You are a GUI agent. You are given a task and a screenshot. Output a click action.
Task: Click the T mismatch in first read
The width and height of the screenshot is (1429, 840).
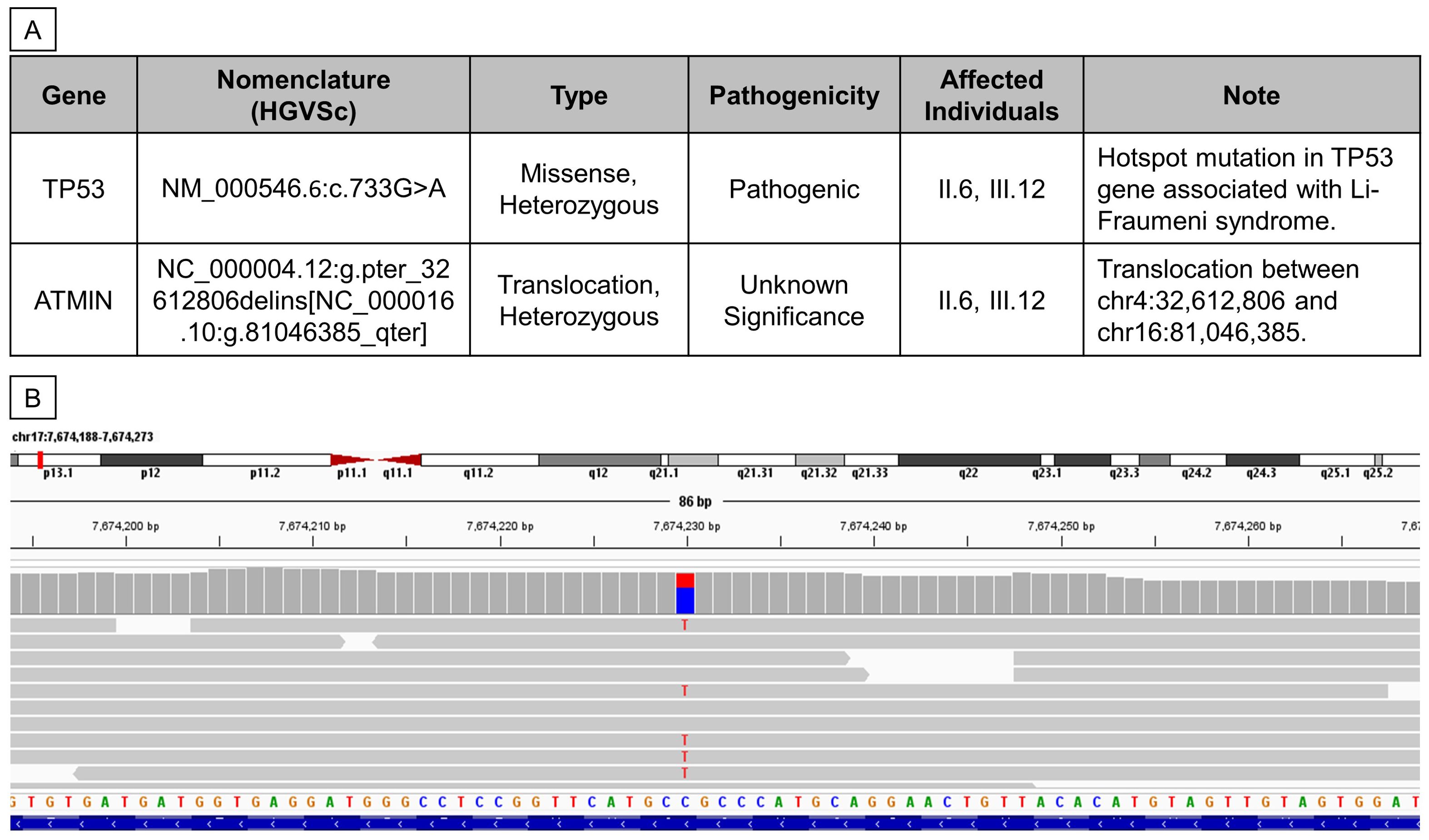click(x=685, y=625)
